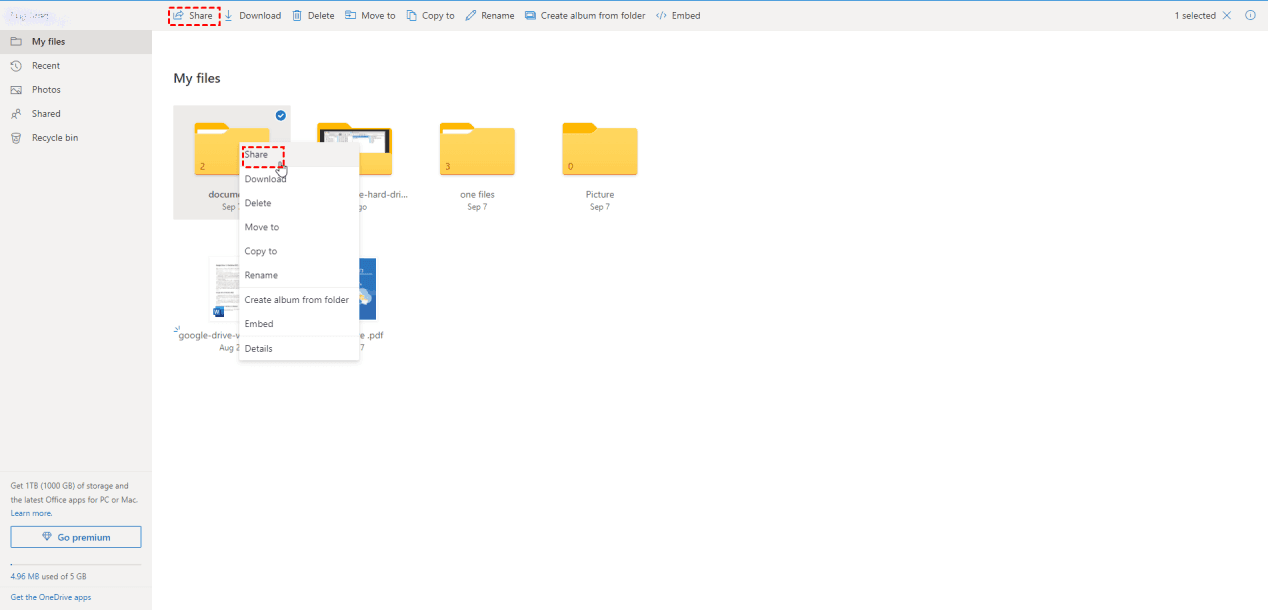Click the Share icon in top toolbar
The width and height of the screenshot is (1268, 610).
[x=178, y=16]
